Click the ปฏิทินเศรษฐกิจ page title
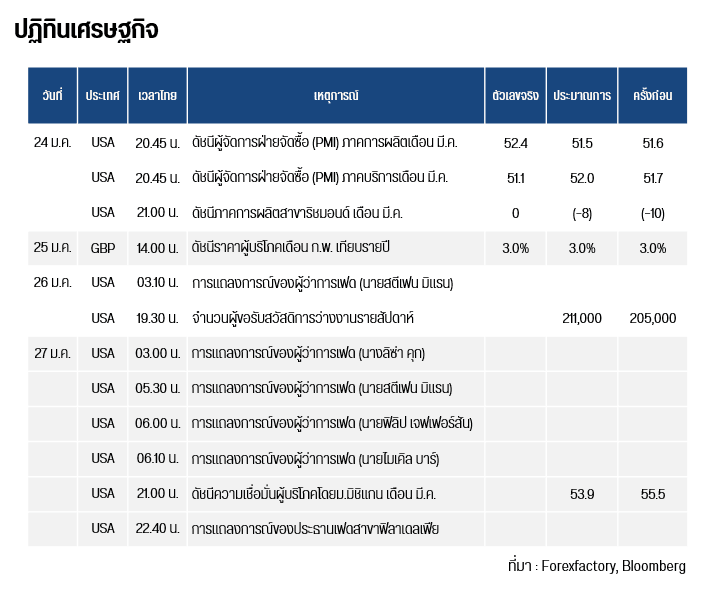Image resolution: width=705 pixels, height=591 pixels. point(86,31)
